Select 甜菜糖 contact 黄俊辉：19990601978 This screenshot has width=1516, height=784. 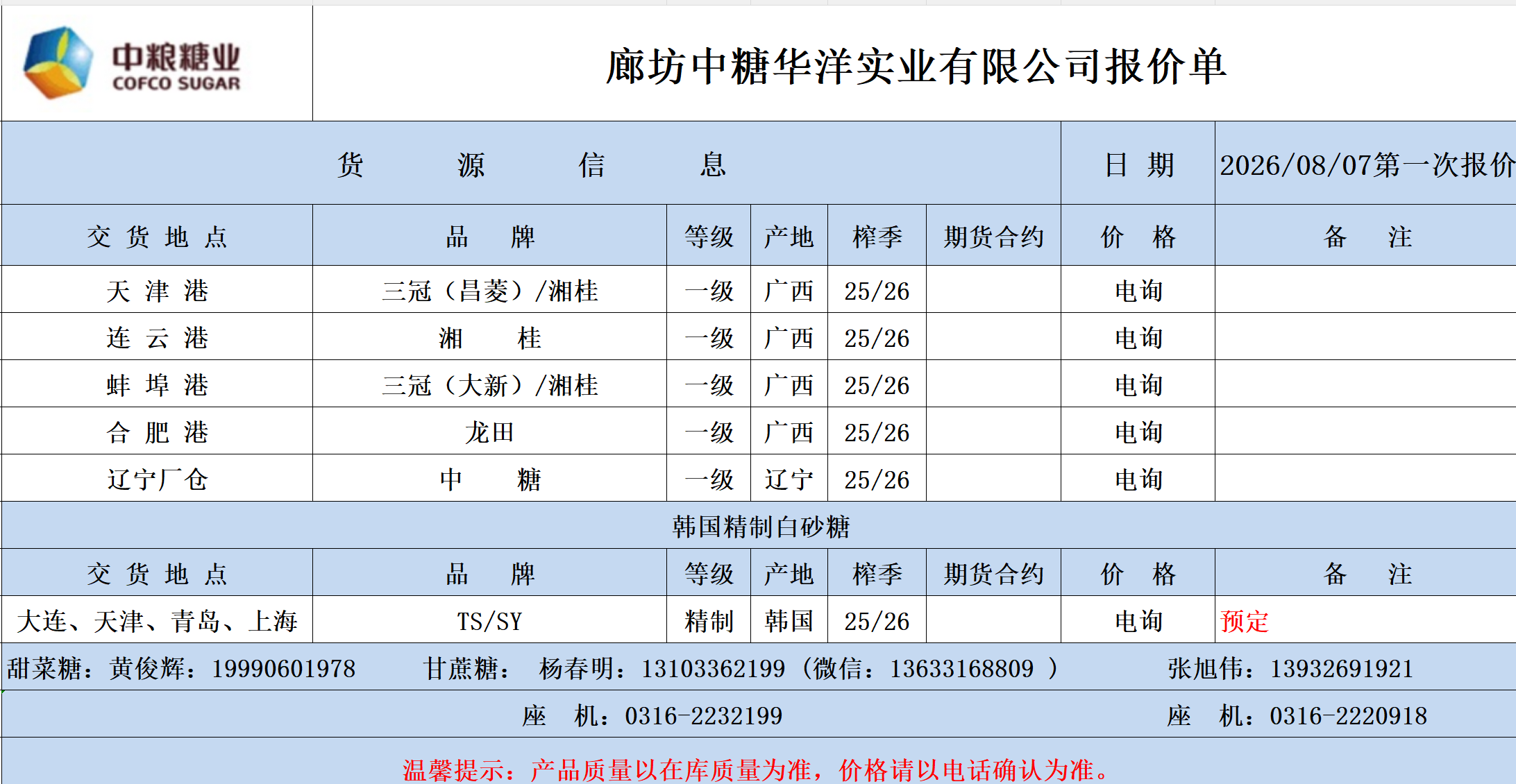(181, 668)
